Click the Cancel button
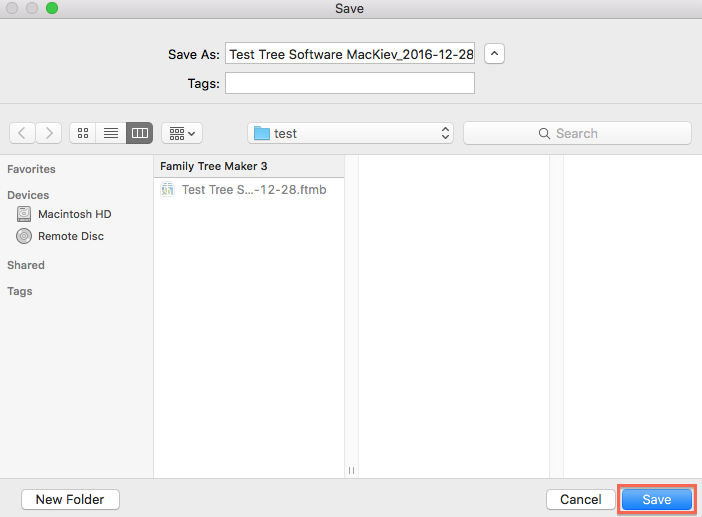Image resolution: width=702 pixels, height=517 pixels. tap(581, 499)
